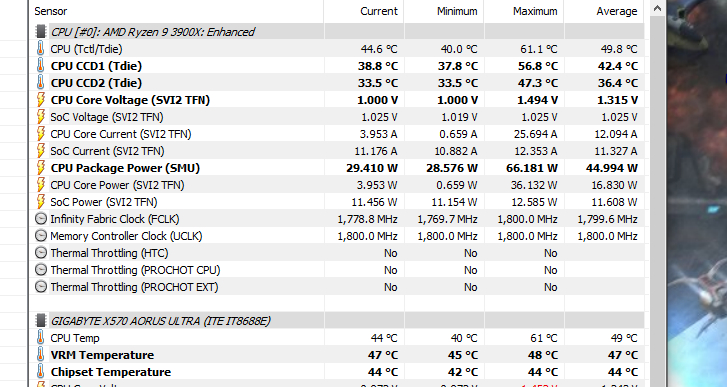Click the lightning icon next to SoC Current

[x=41, y=151]
